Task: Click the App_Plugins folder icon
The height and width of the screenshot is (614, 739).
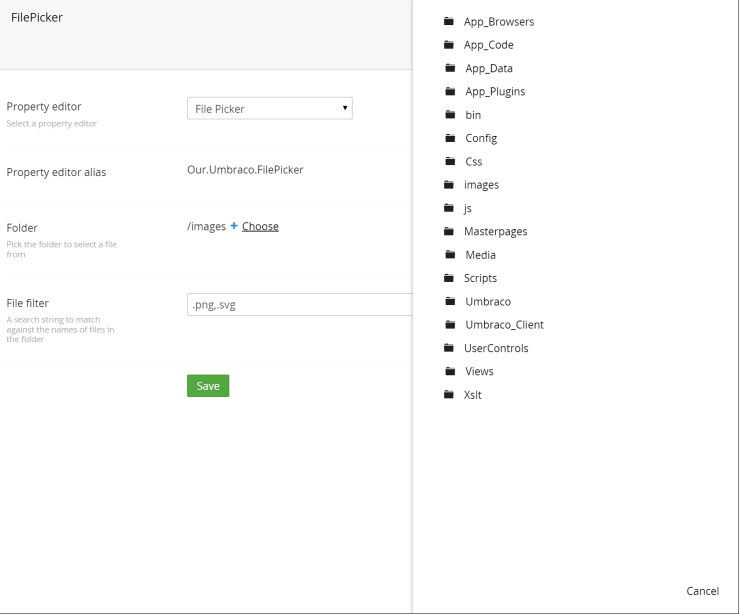Action: coord(450,91)
